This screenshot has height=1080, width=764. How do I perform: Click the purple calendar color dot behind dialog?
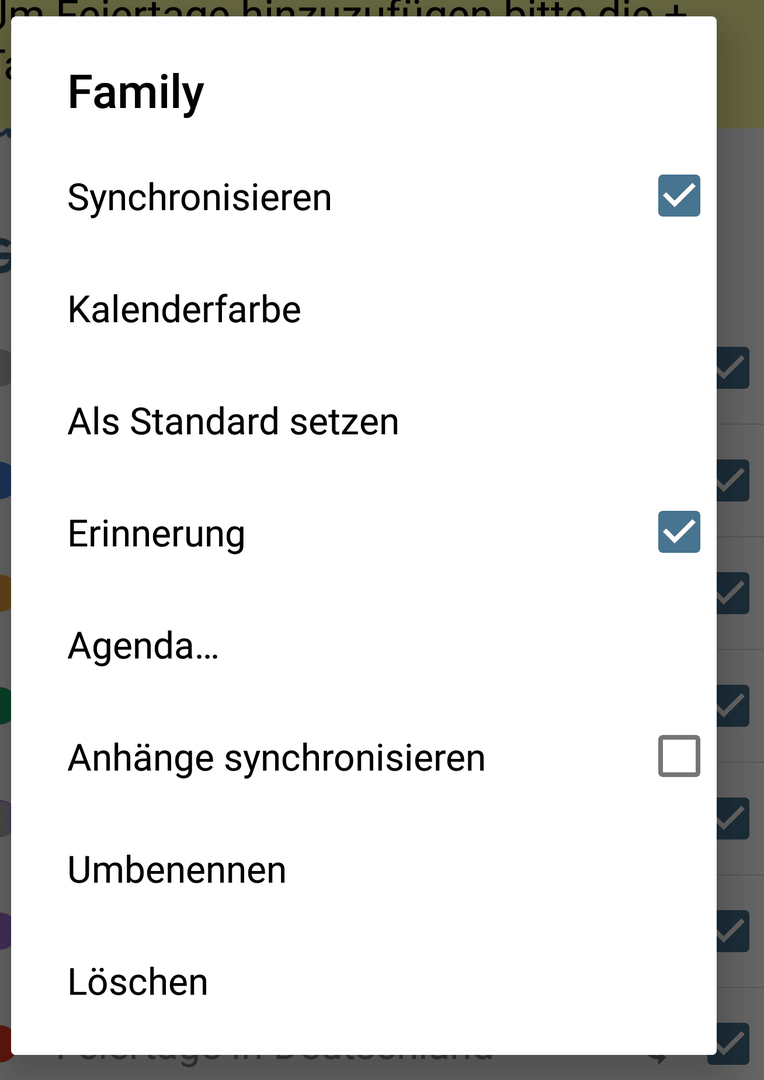[x=5, y=931]
